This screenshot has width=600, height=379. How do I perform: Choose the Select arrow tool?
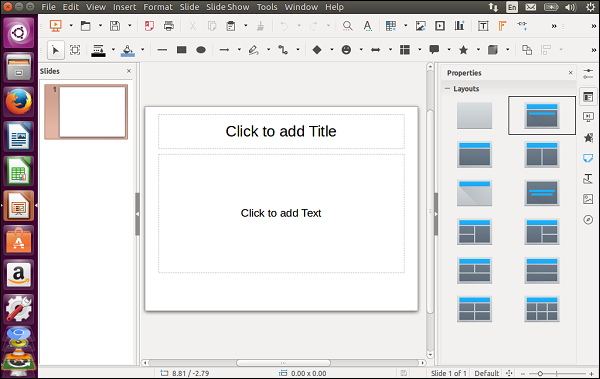tap(56, 50)
